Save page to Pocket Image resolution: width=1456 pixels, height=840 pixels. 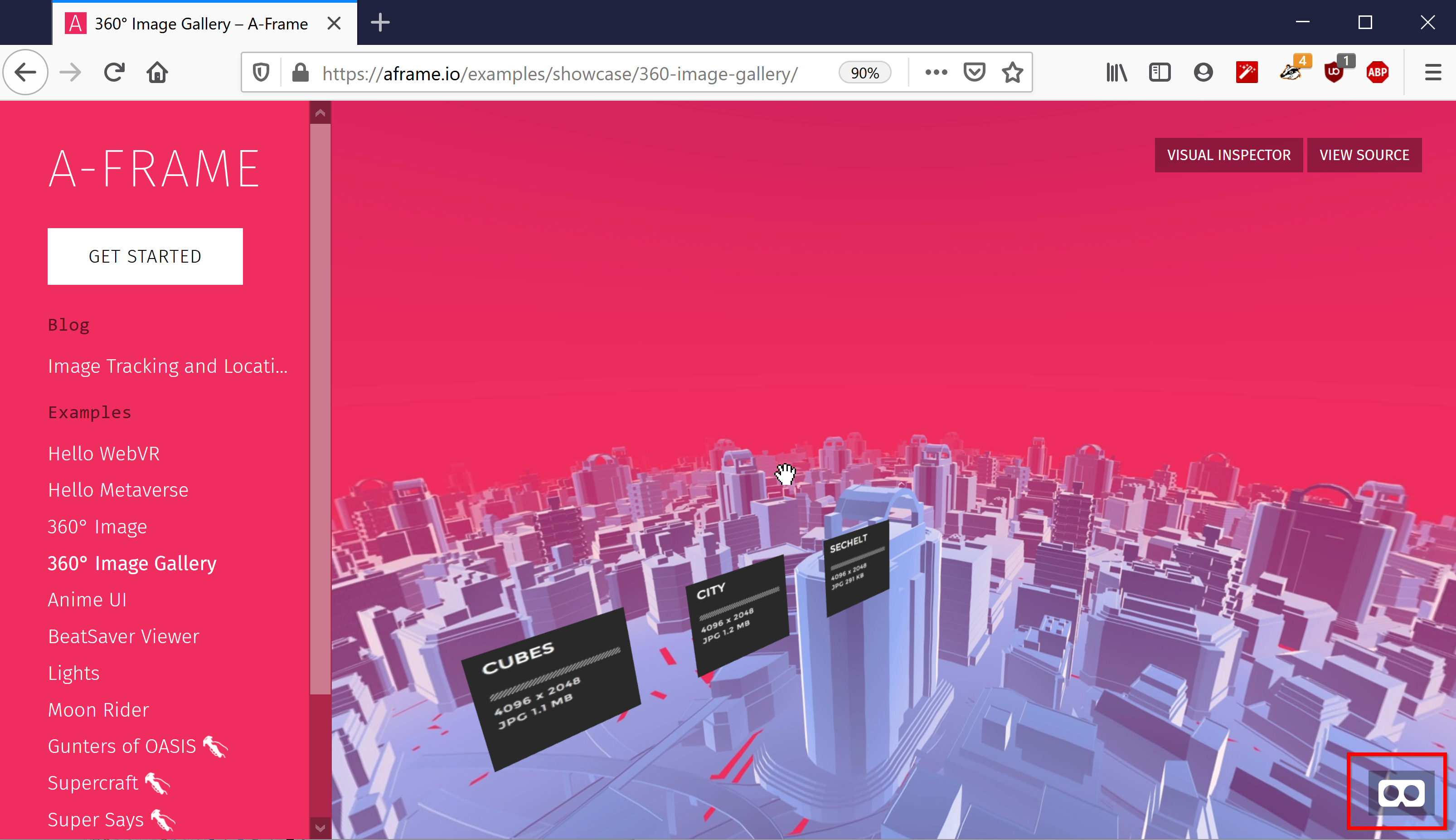(974, 72)
